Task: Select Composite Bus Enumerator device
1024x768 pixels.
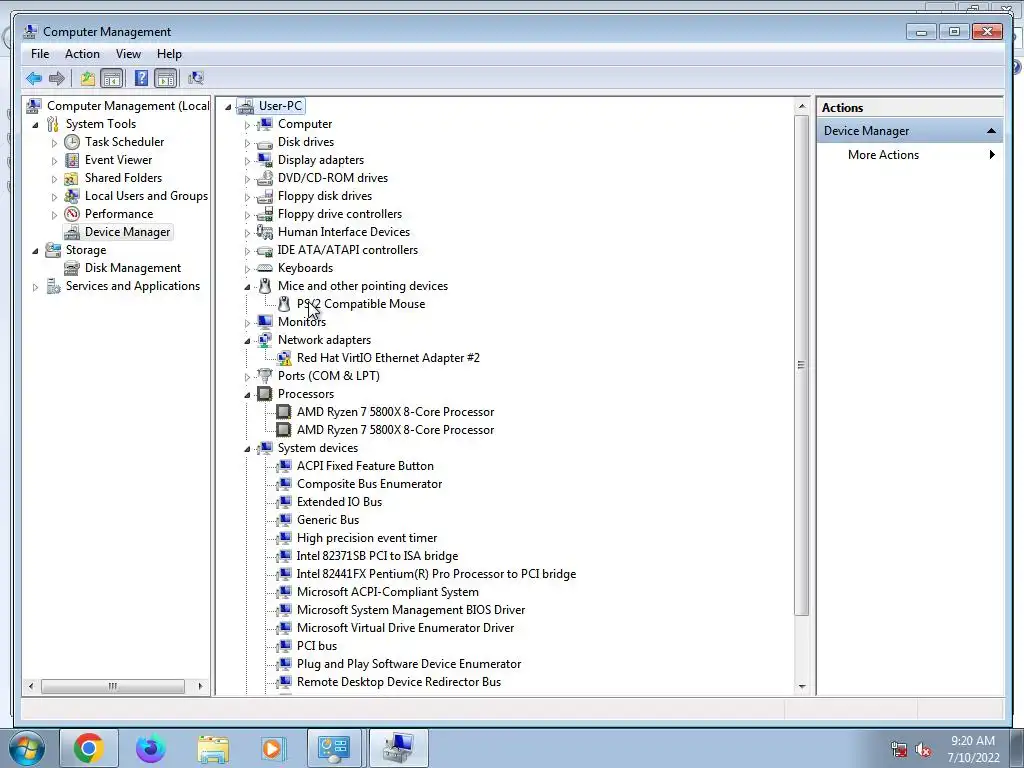Action: click(x=369, y=484)
